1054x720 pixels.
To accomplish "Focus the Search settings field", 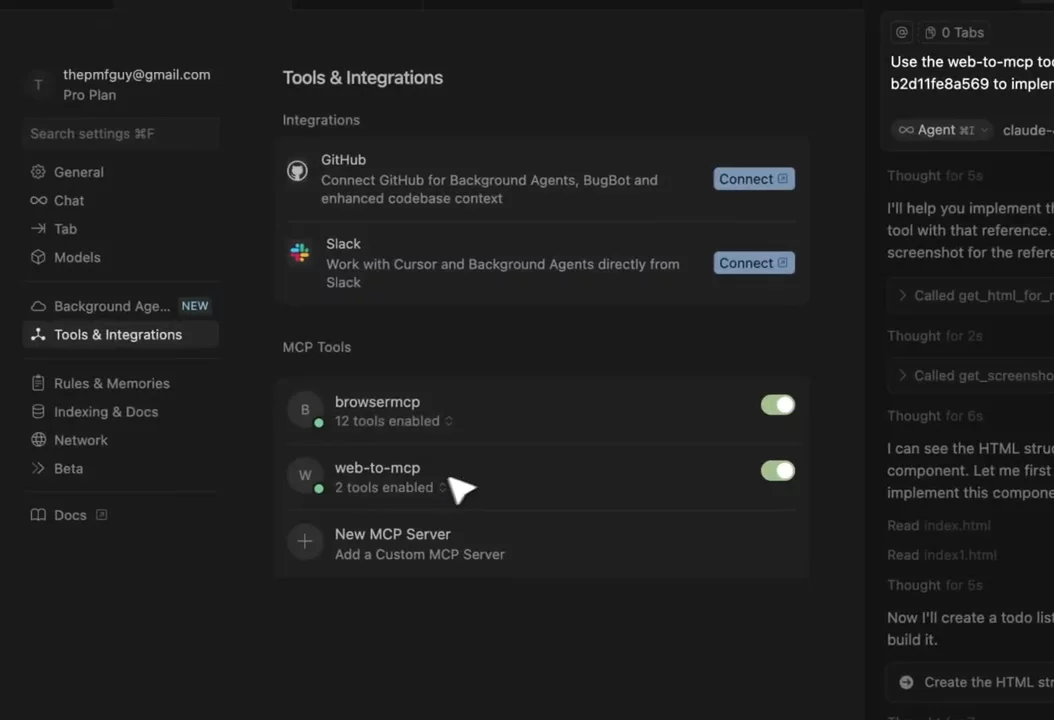I will pos(120,134).
